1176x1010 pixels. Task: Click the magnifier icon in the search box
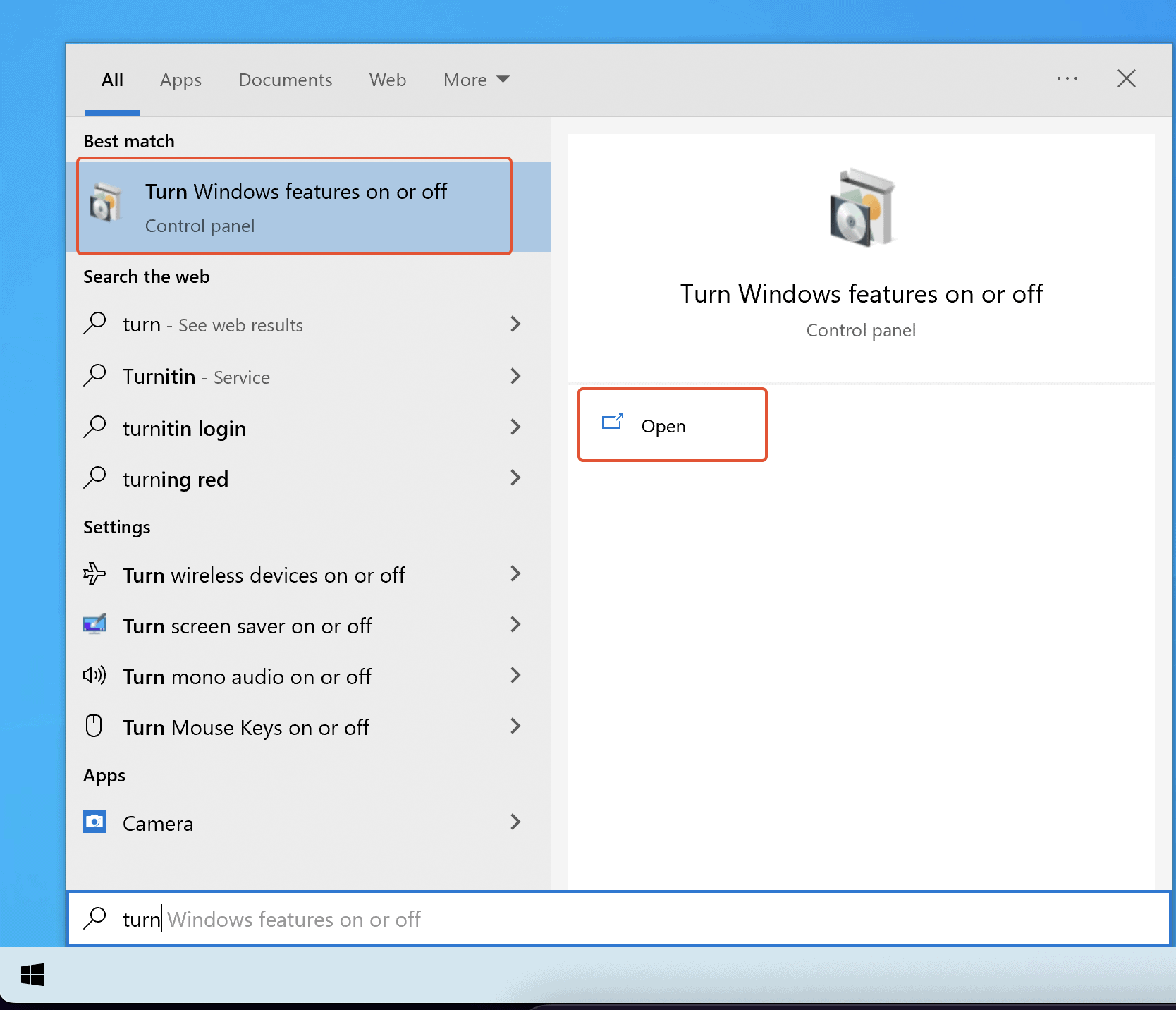95,918
